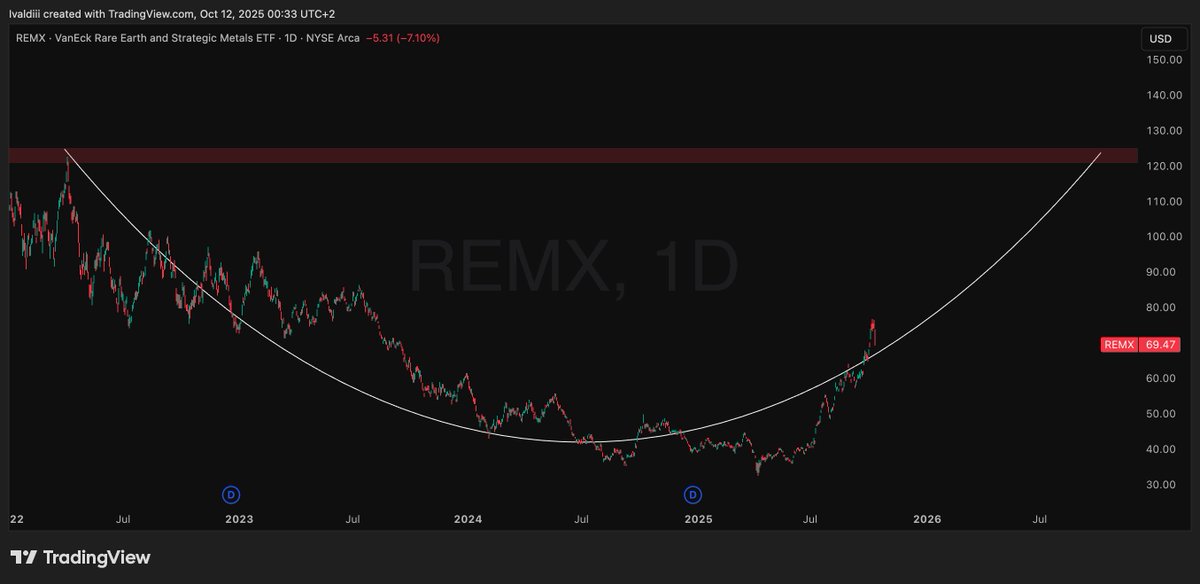Click the 120.00 price axis label
This screenshot has height=584, width=1200.
point(1164,166)
